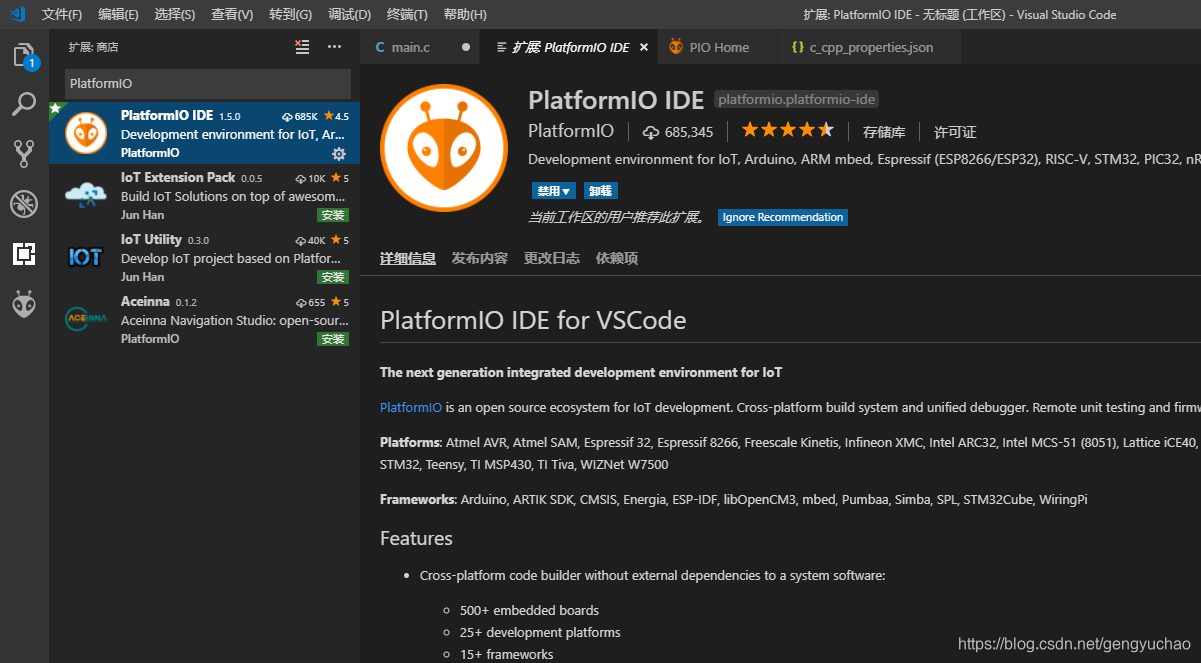The height and width of the screenshot is (663, 1201).
Task: Select Aceinna list entry
Action: point(205,319)
